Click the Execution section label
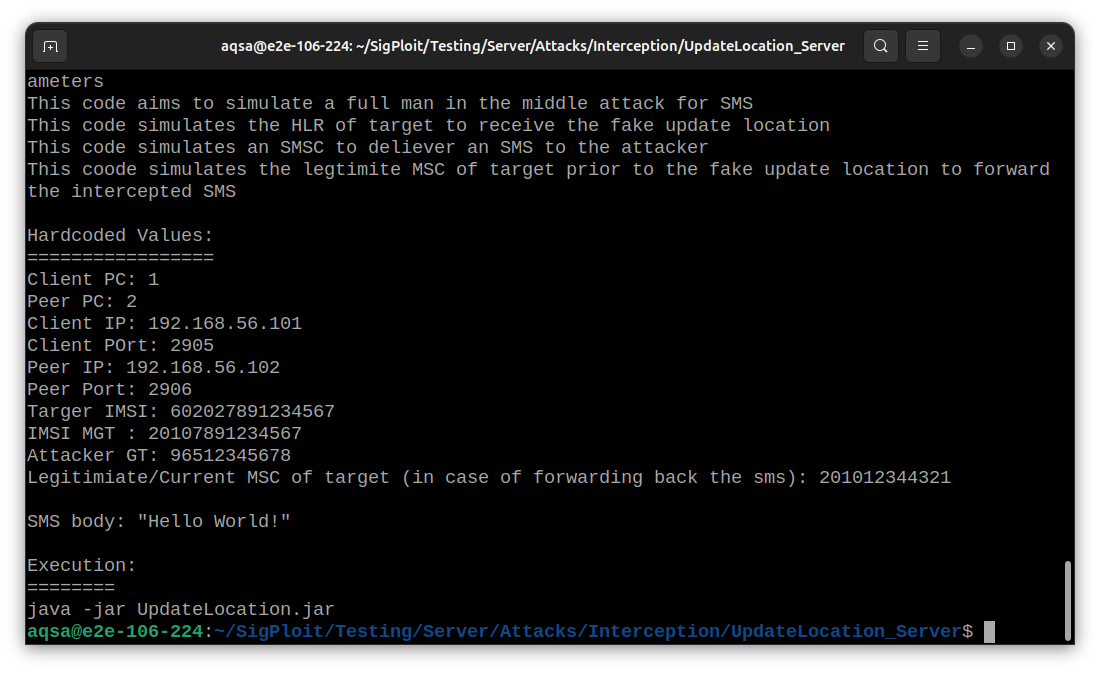Image resolution: width=1100 pixels, height=673 pixels. [x=81, y=565]
